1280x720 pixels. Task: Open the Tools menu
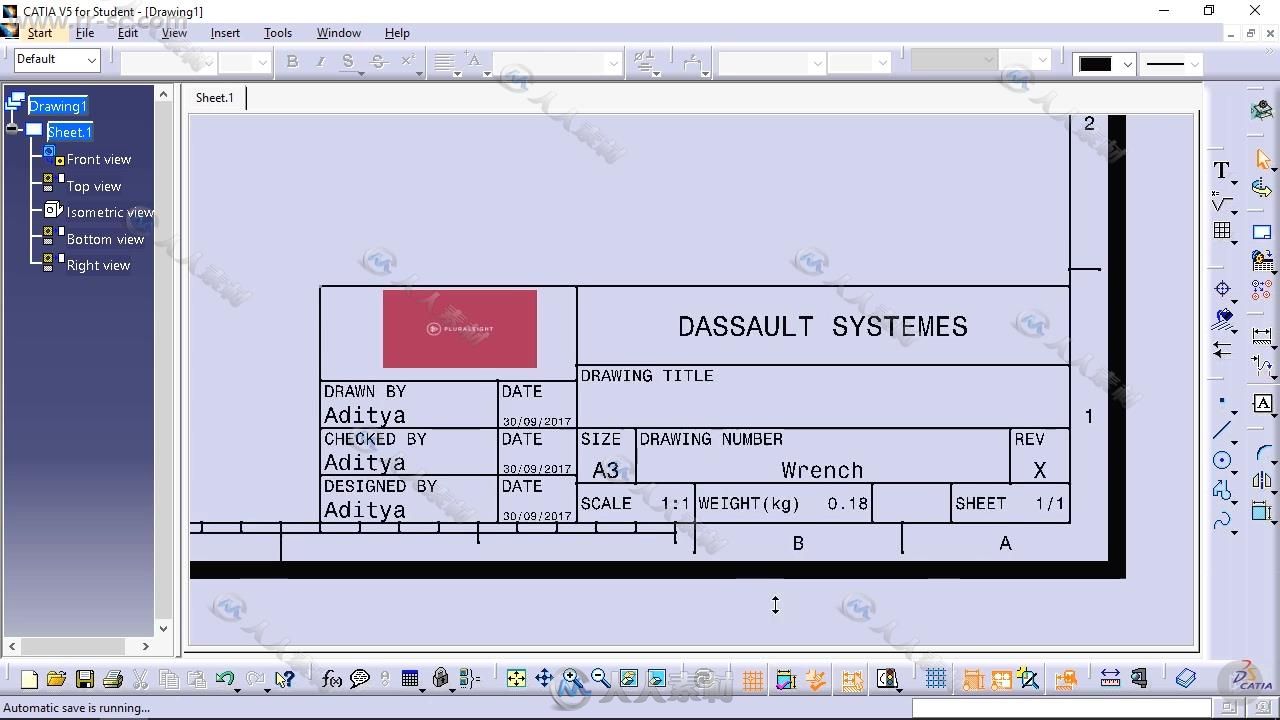[x=278, y=33]
